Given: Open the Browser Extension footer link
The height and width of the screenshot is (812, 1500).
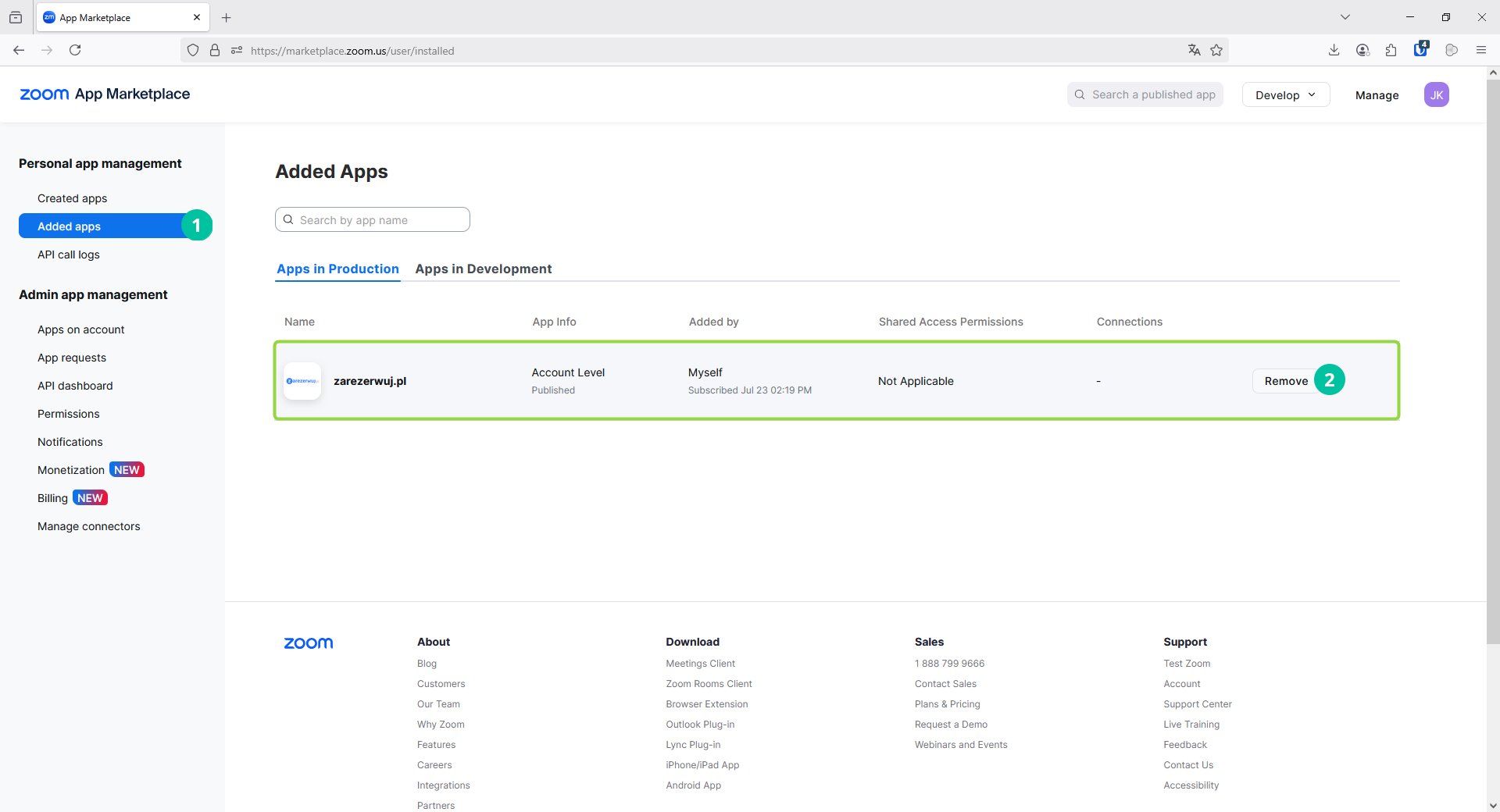Looking at the screenshot, I should point(707,704).
